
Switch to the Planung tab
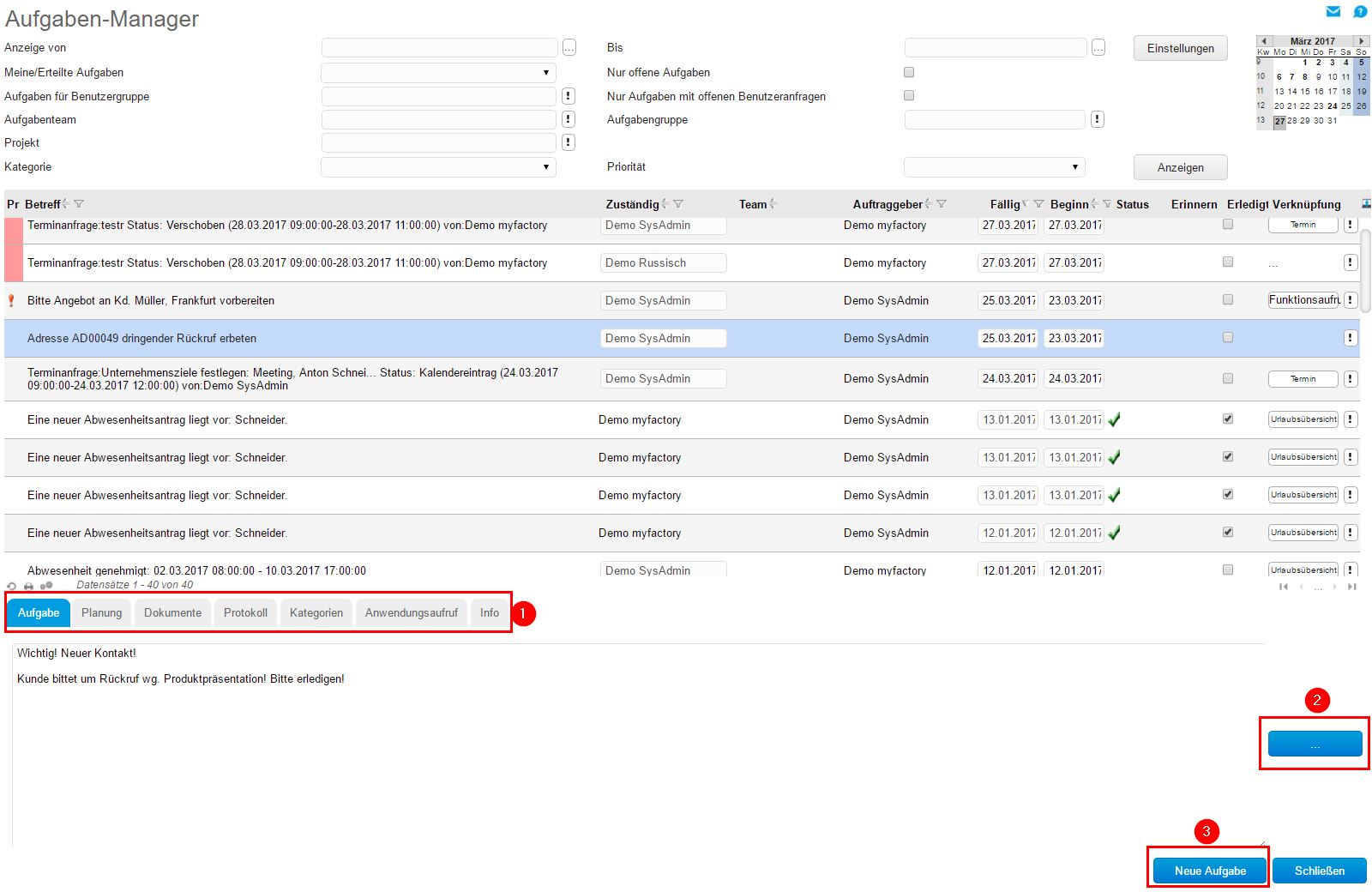[101, 612]
